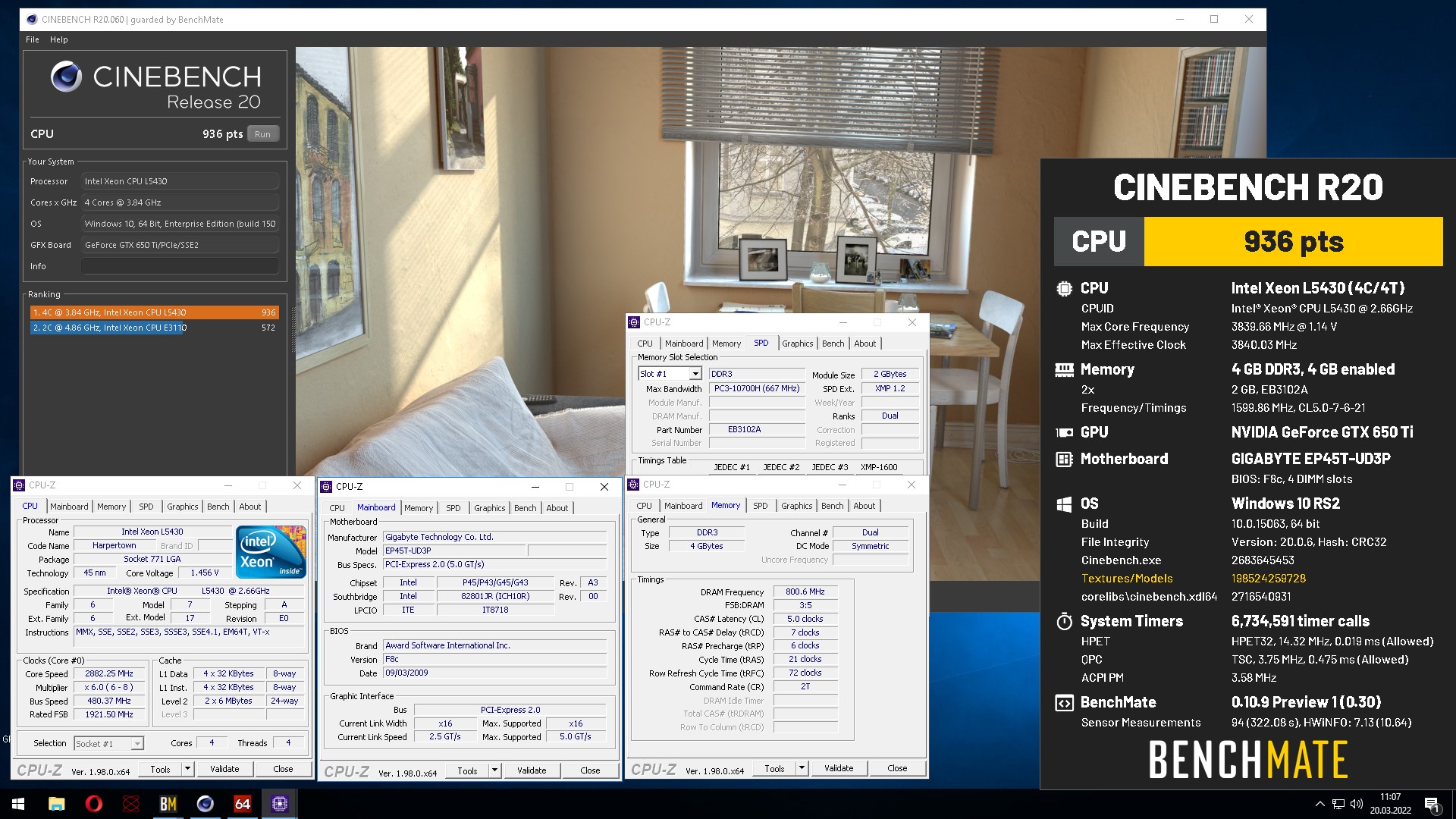Screen dimensions: 1456x819
Task: Launch Opera browser from the taskbar
Action: click(94, 804)
